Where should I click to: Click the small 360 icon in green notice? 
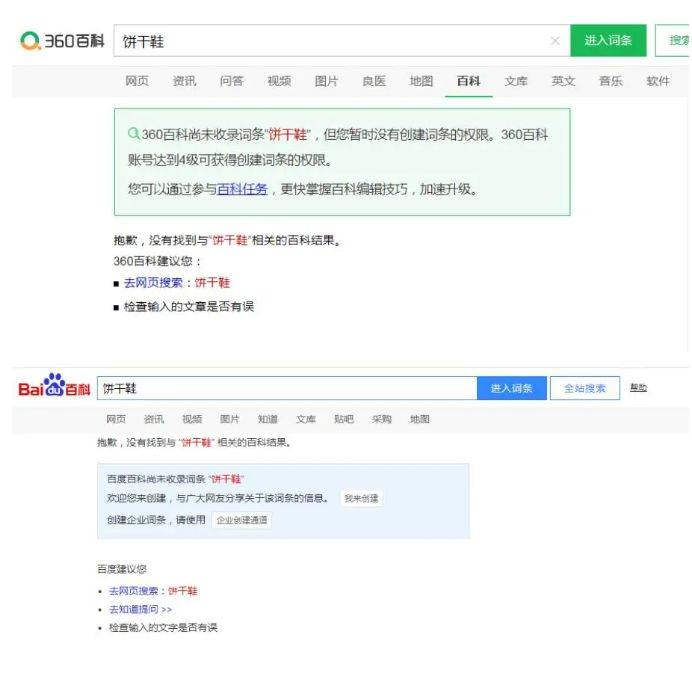point(133,133)
